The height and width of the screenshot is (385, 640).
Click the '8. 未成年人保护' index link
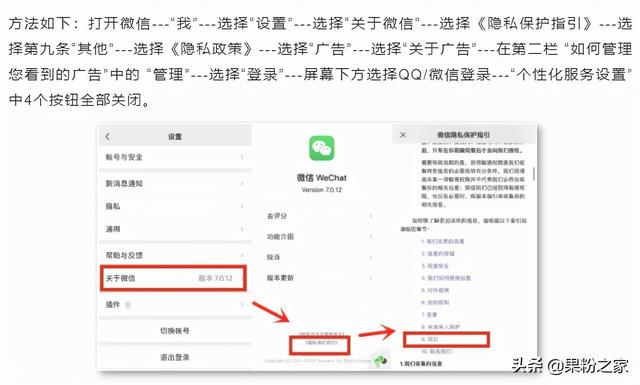coord(440,327)
